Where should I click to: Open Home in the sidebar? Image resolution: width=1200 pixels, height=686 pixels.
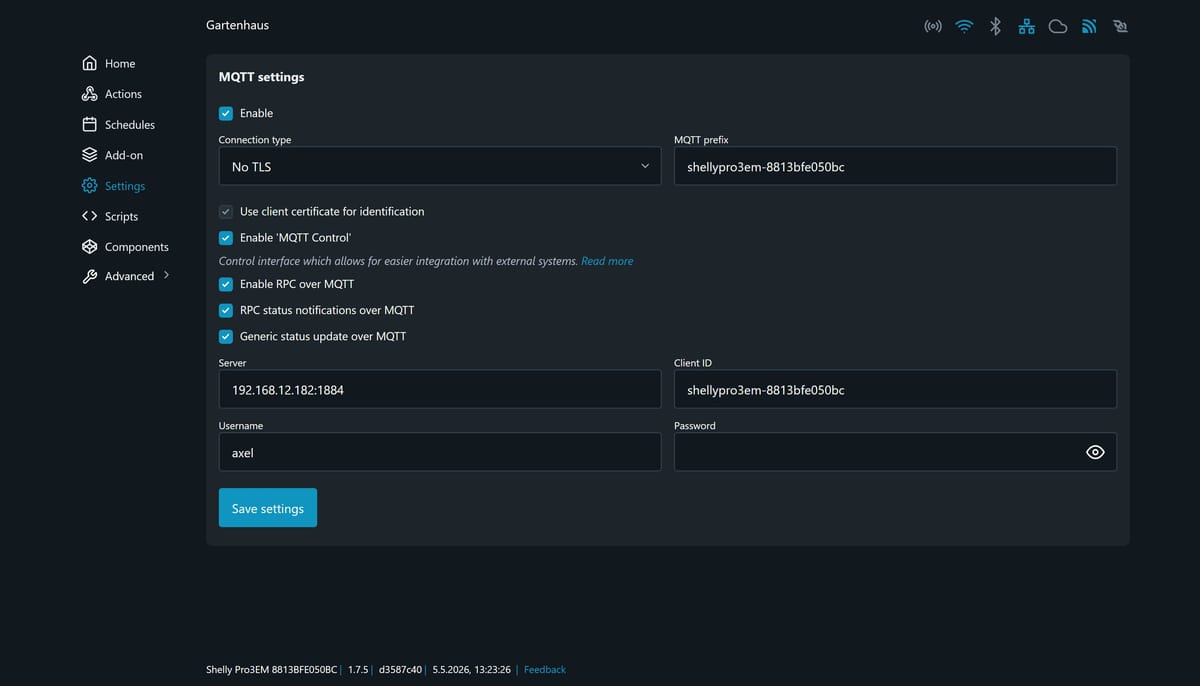(x=120, y=63)
